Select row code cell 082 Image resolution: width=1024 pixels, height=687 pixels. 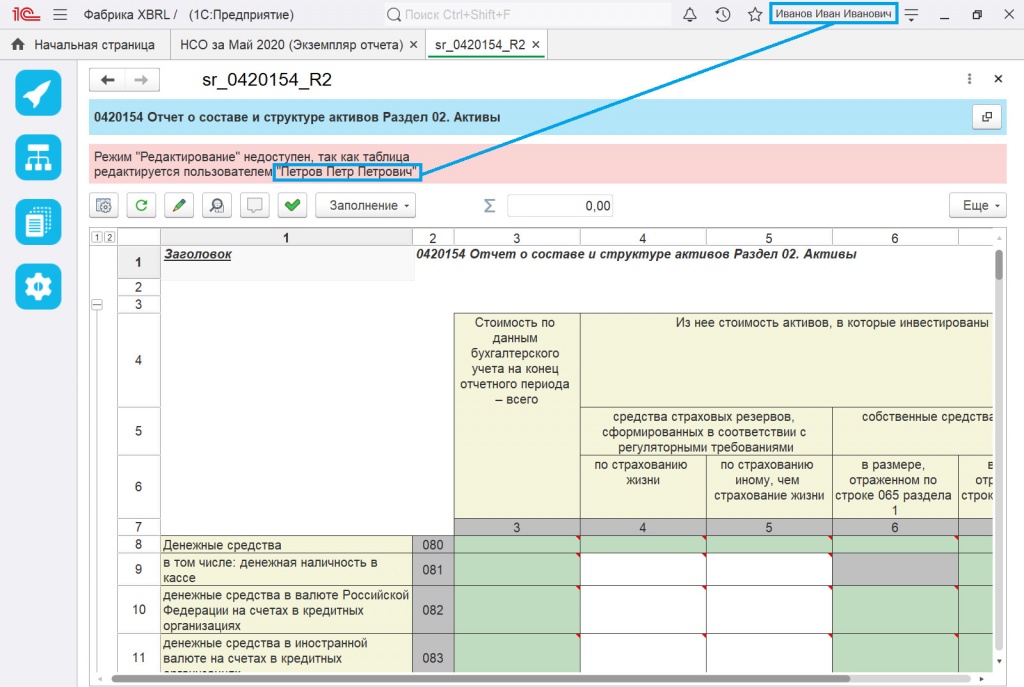point(433,610)
